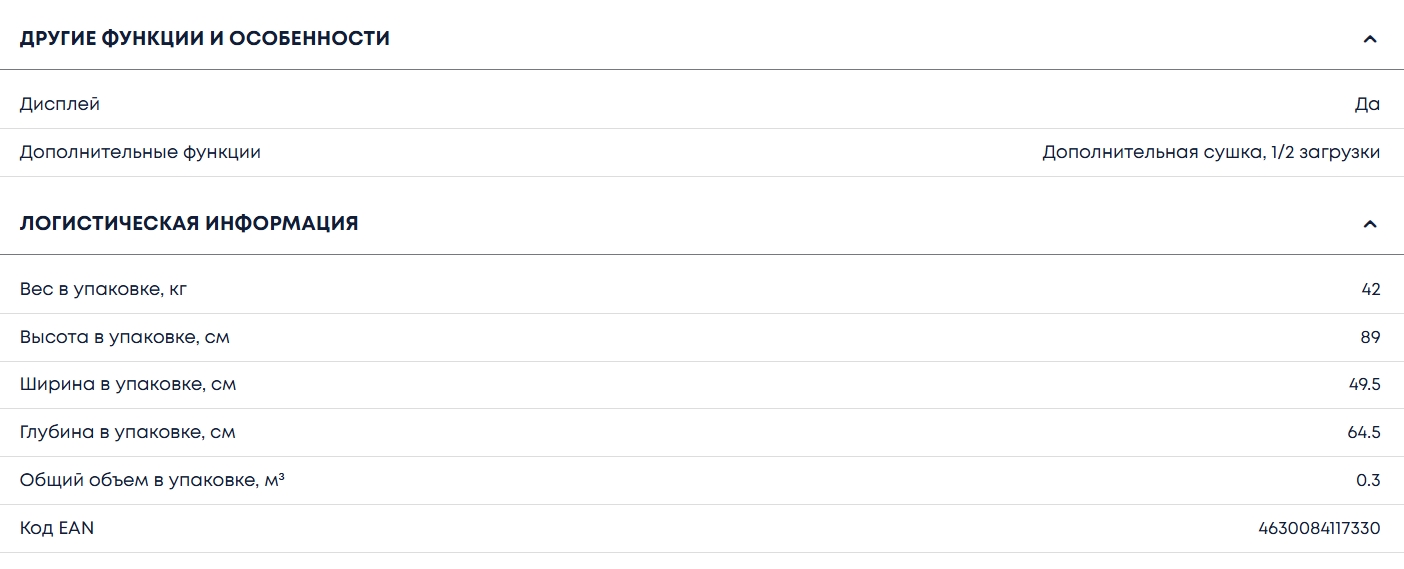Screen dimensions: 1404x569
Task: Click the 'Логистическая информация' section heading
Action: [189, 224]
